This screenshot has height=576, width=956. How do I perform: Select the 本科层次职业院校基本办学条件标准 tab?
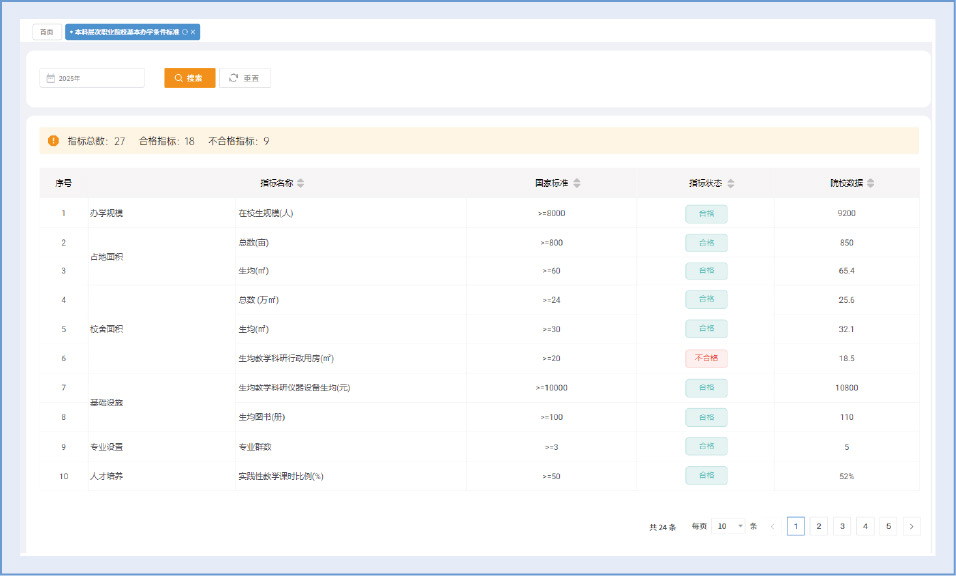coord(125,32)
